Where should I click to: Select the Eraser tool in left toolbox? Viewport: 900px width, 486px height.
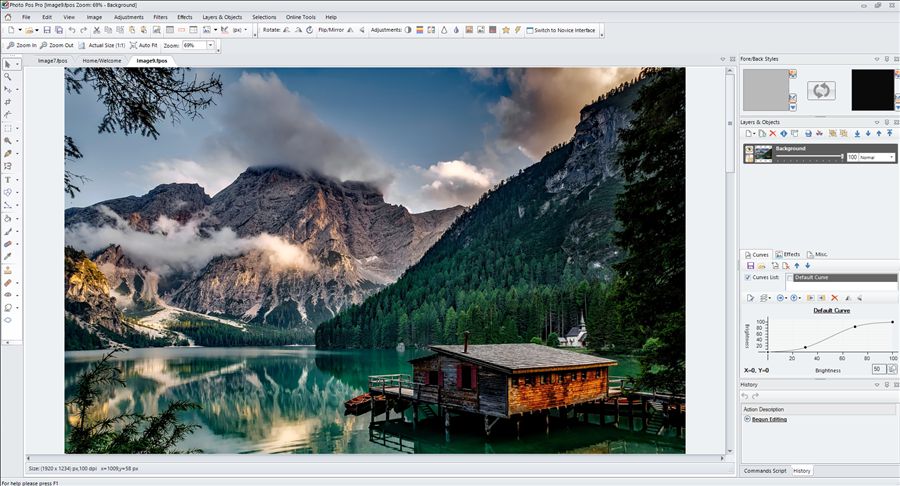point(8,244)
